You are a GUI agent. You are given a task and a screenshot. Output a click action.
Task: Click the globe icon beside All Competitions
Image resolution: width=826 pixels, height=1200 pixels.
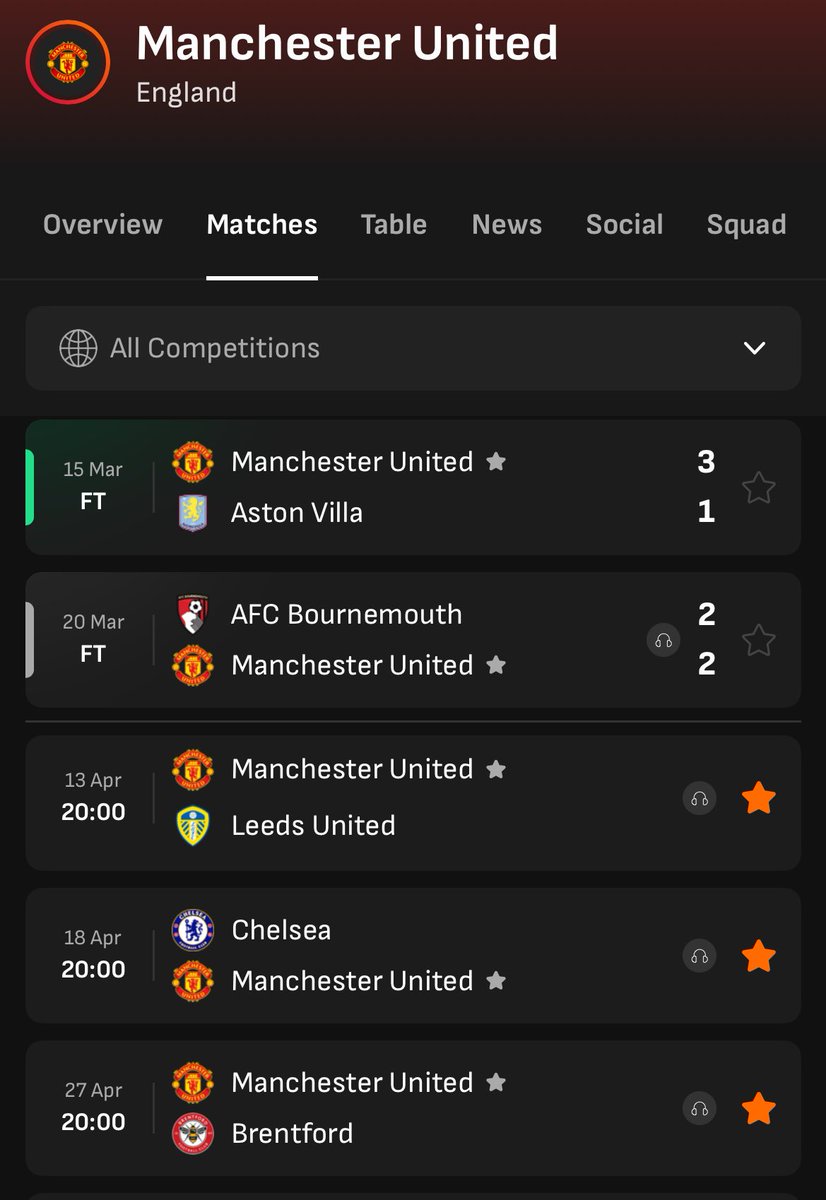pos(78,348)
